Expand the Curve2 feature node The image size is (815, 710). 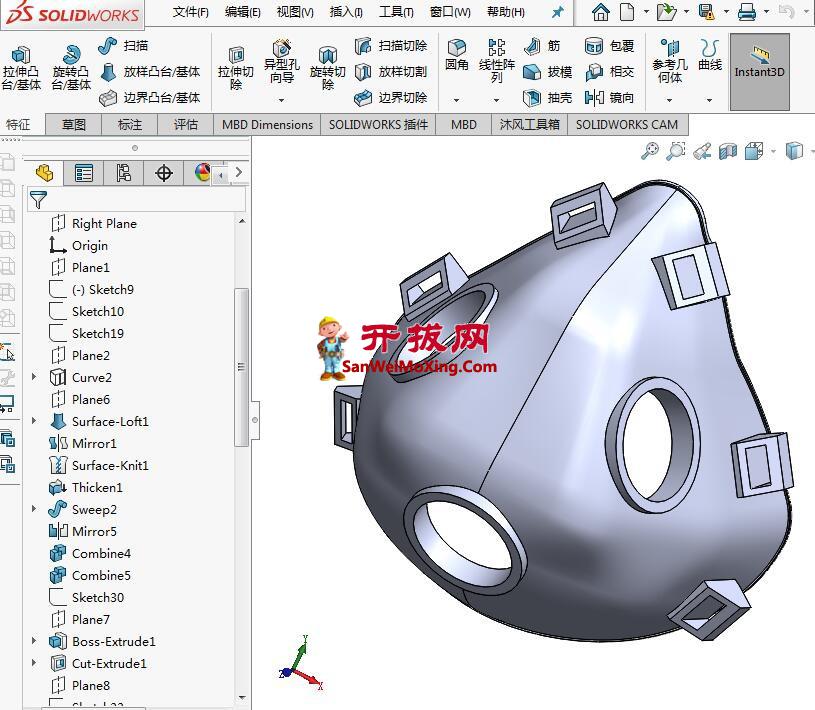[x=34, y=377]
